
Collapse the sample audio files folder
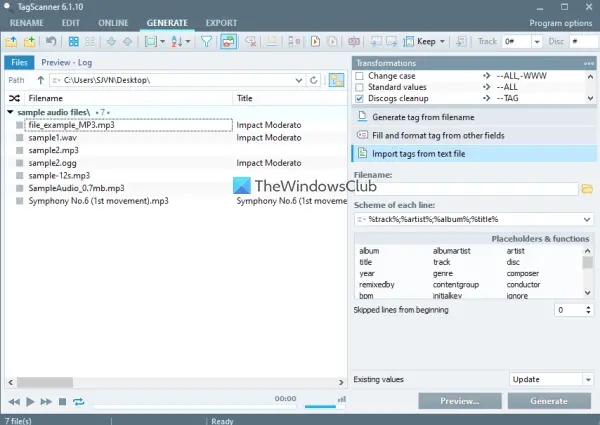[x=10, y=112]
